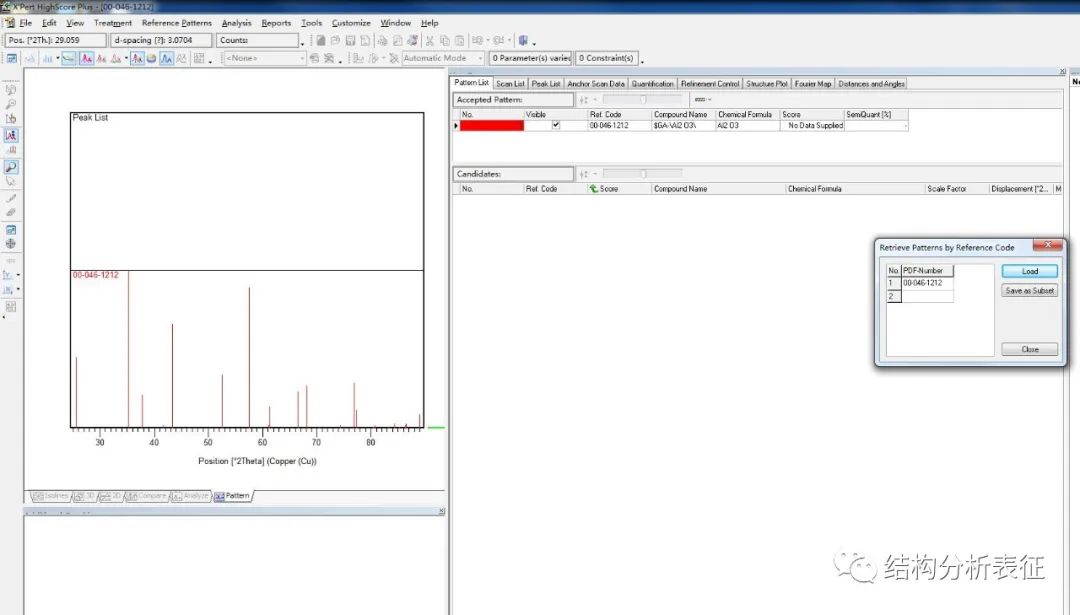The height and width of the screenshot is (615, 1080).
Task: Click the hand-pointer icon in left toolbar
Action: coord(11,119)
